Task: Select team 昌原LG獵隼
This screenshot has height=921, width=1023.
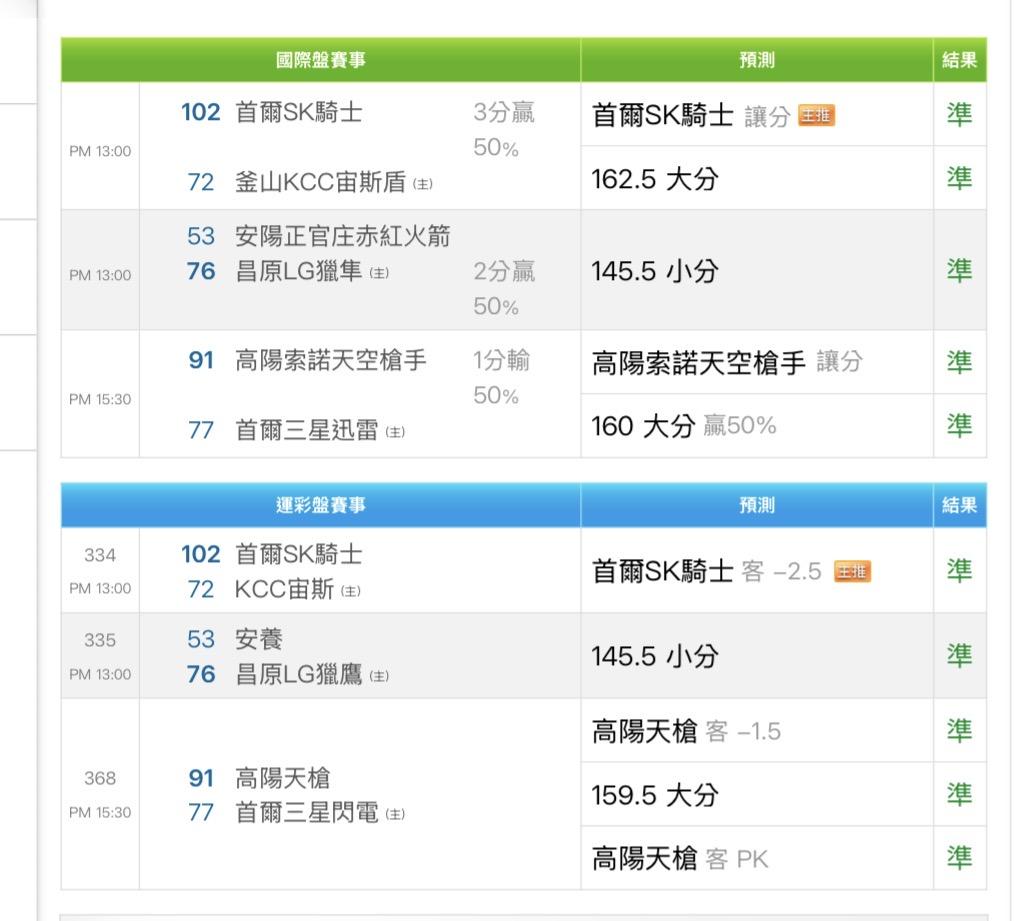Action: tap(299, 271)
